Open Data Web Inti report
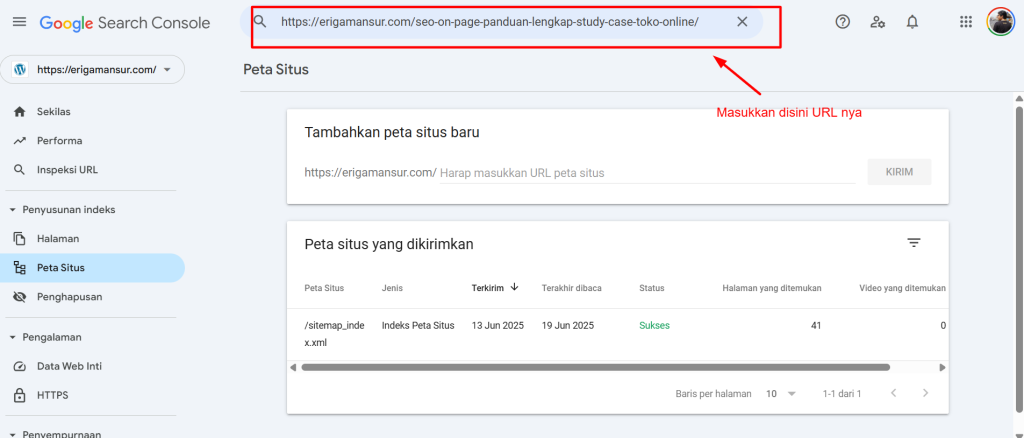 (69, 366)
